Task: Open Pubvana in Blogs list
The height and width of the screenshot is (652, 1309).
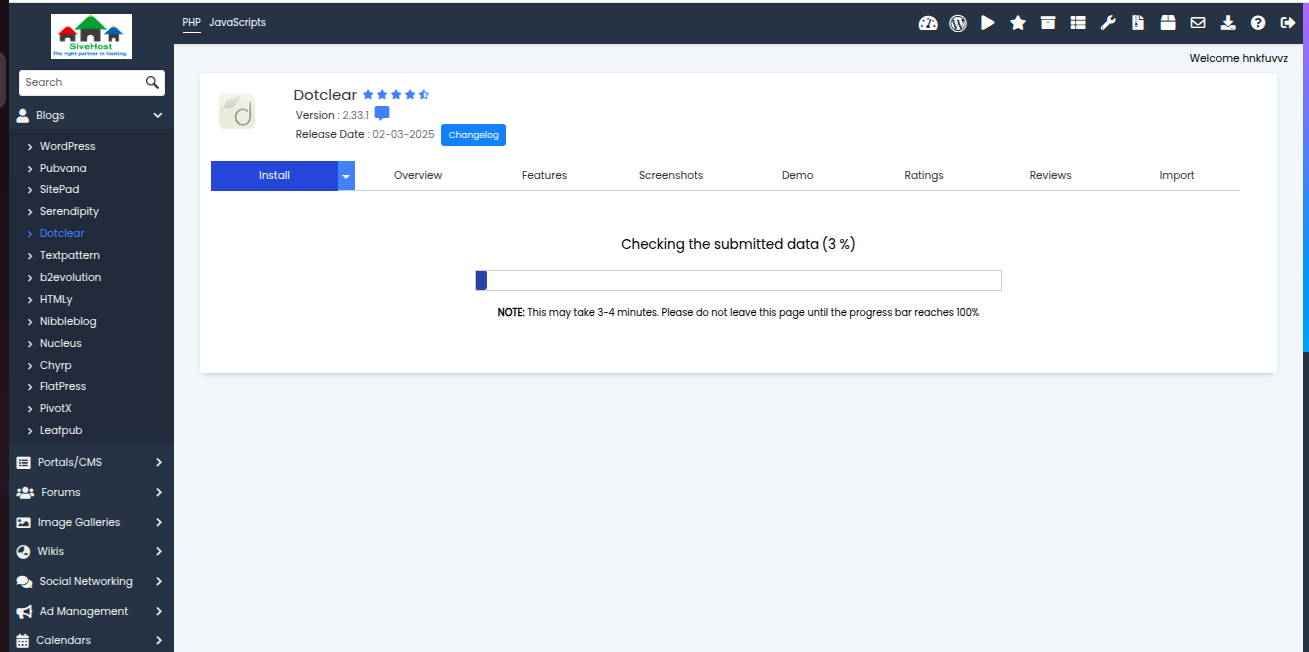Action: point(63,168)
